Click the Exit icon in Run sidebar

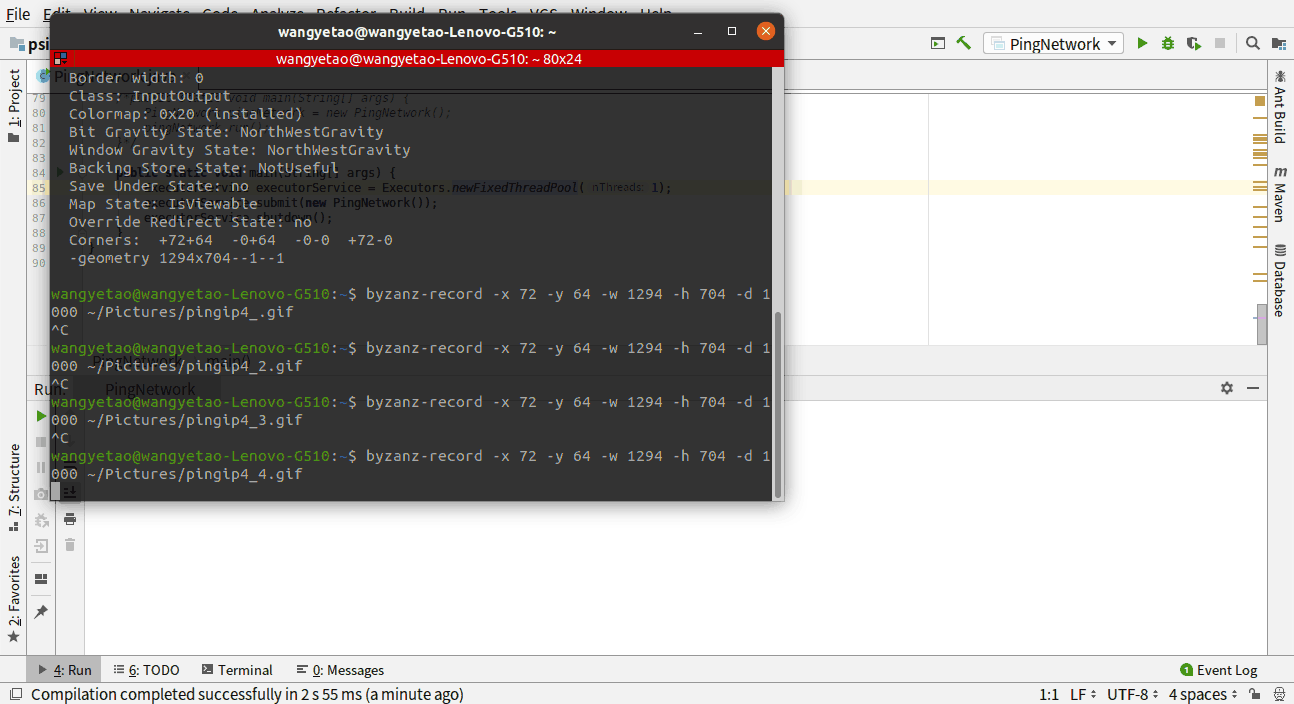coord(41,546)
